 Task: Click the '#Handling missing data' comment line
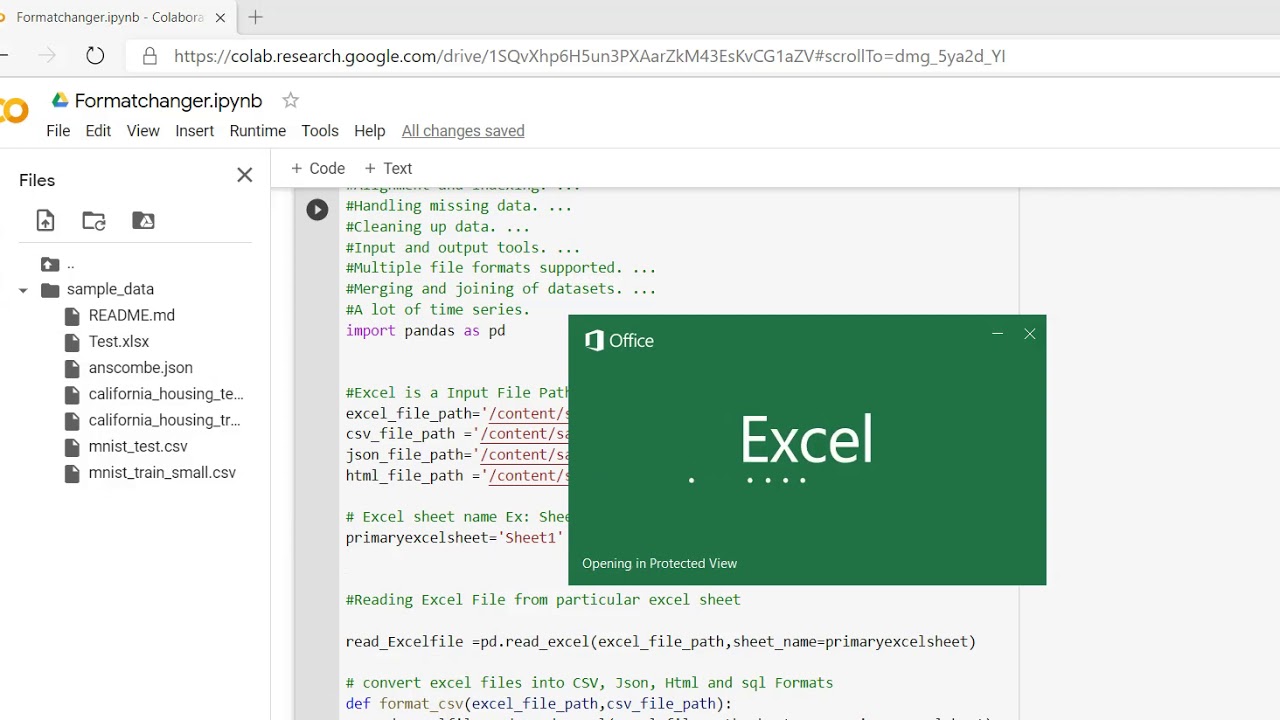coord(459,205)
